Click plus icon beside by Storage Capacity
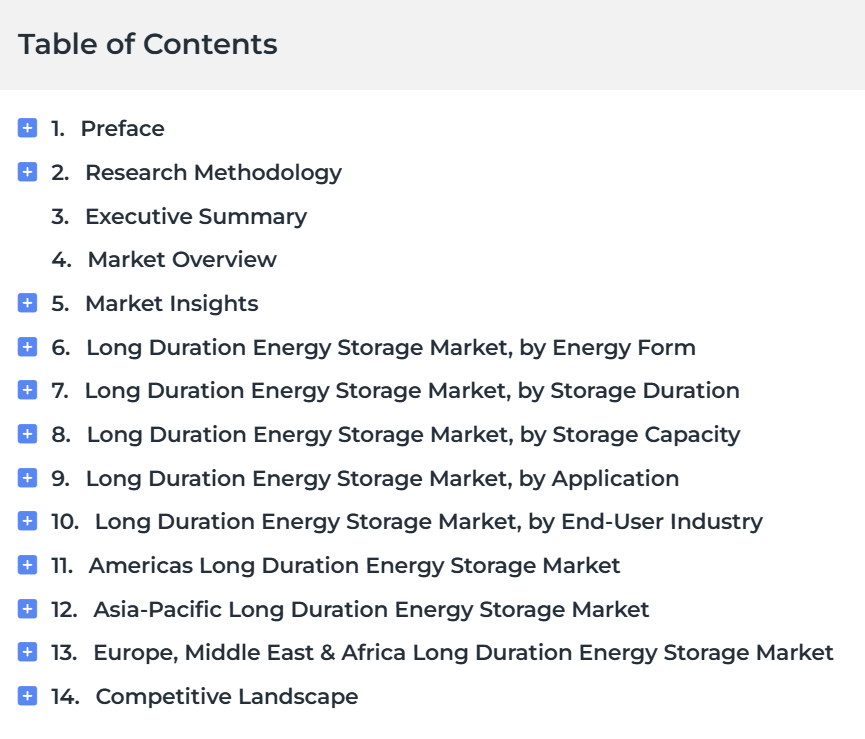Viewport: 865px width, 739px height. click(28, 434)
